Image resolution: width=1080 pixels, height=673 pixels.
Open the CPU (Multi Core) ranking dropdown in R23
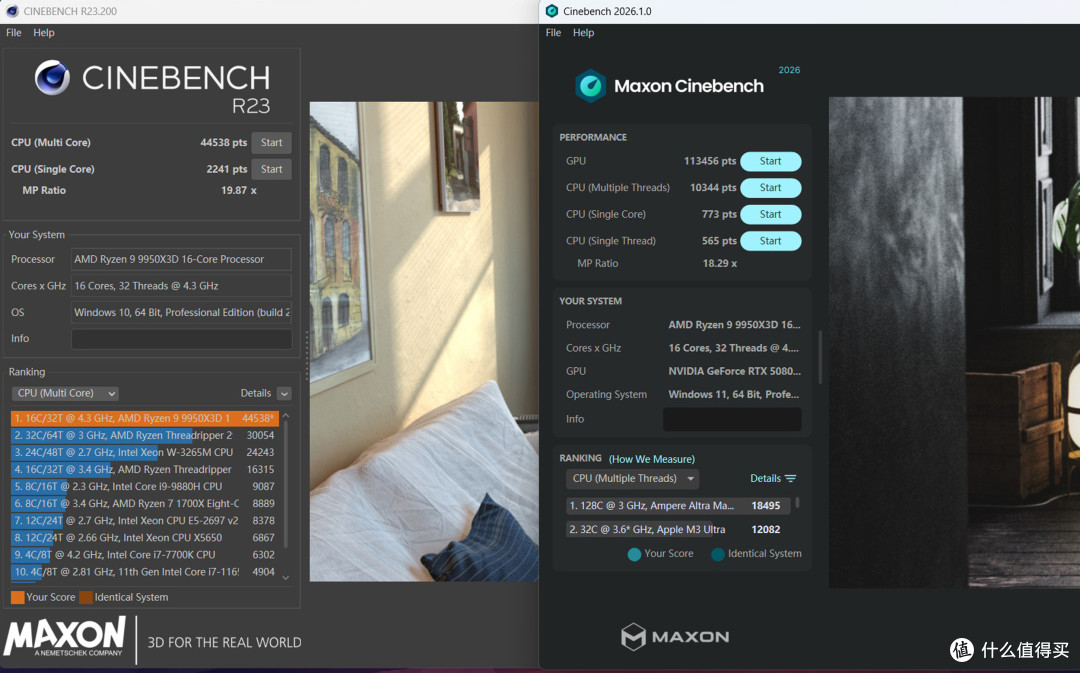pyautogui.click(x=65, y=393)
